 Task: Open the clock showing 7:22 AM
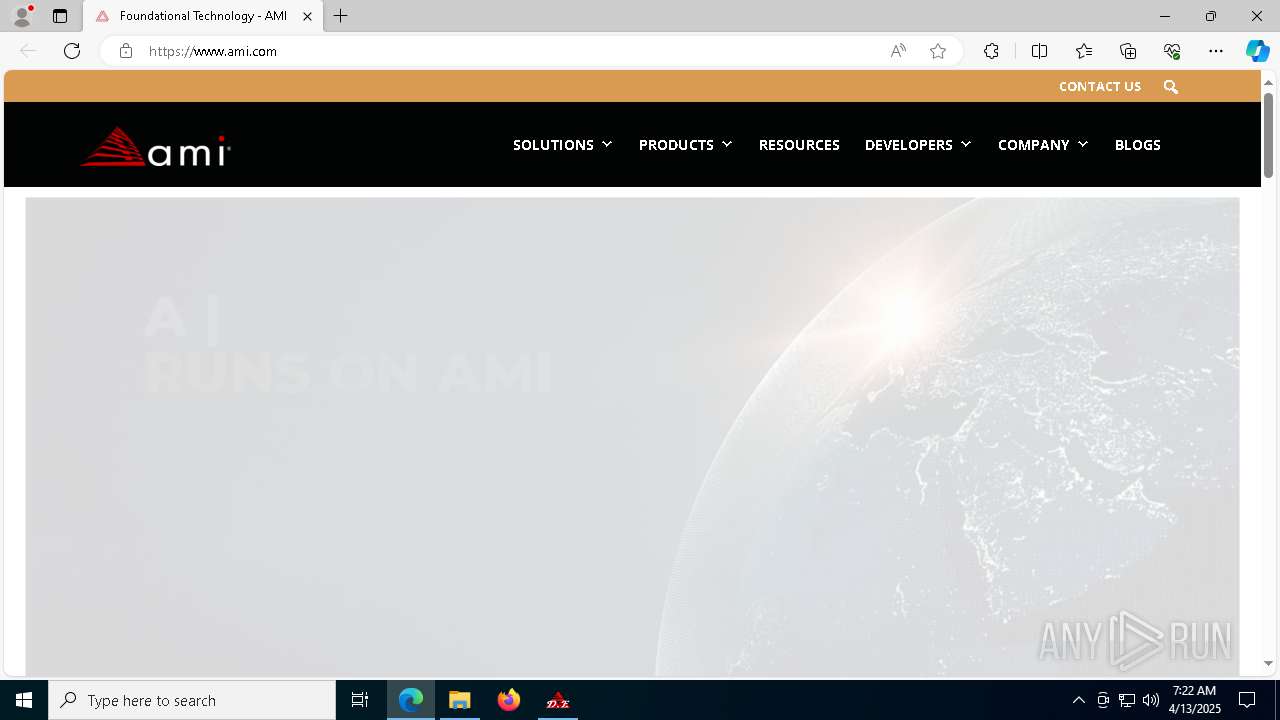tap(1194, 700)
